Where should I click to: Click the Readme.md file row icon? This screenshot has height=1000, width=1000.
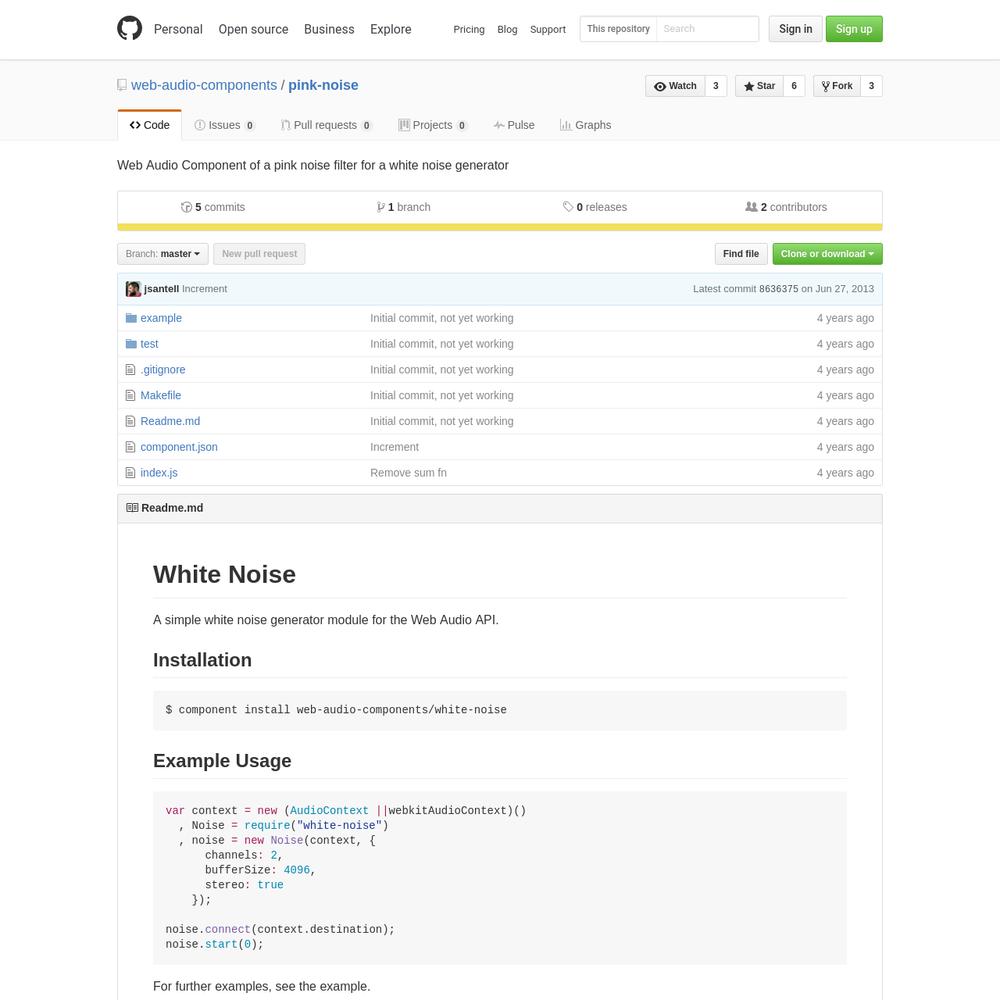(x=130, y=421)
